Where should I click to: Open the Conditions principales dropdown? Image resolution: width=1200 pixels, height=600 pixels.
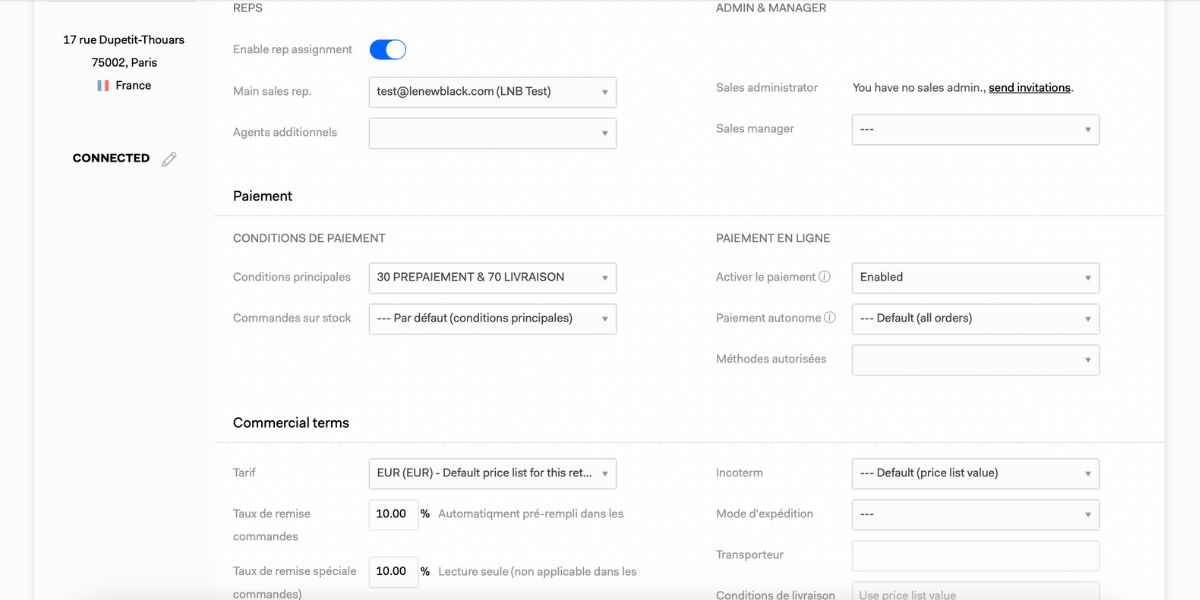click(x=493, y=277)
